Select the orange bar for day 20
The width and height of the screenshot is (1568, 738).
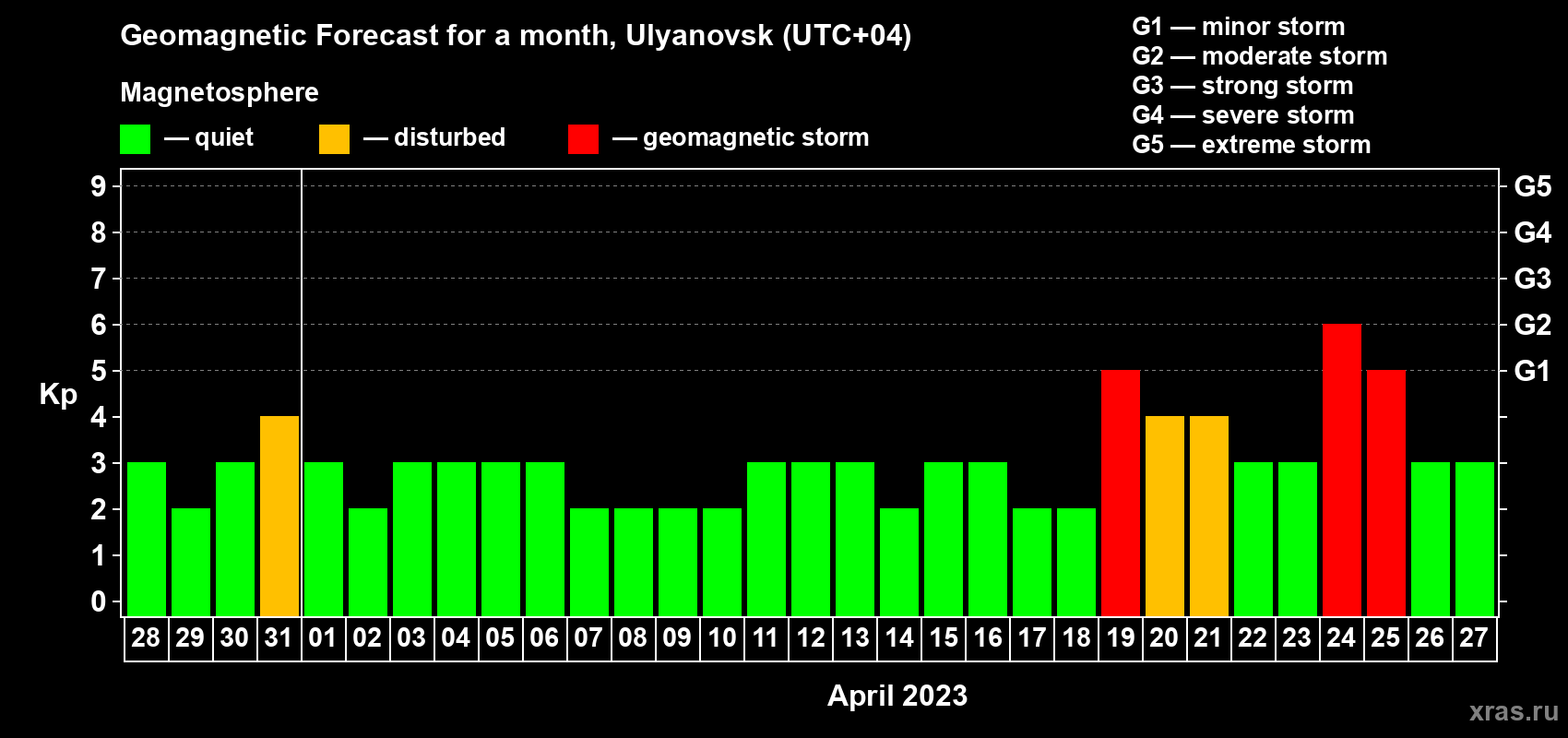click(x=1165, y=516)
